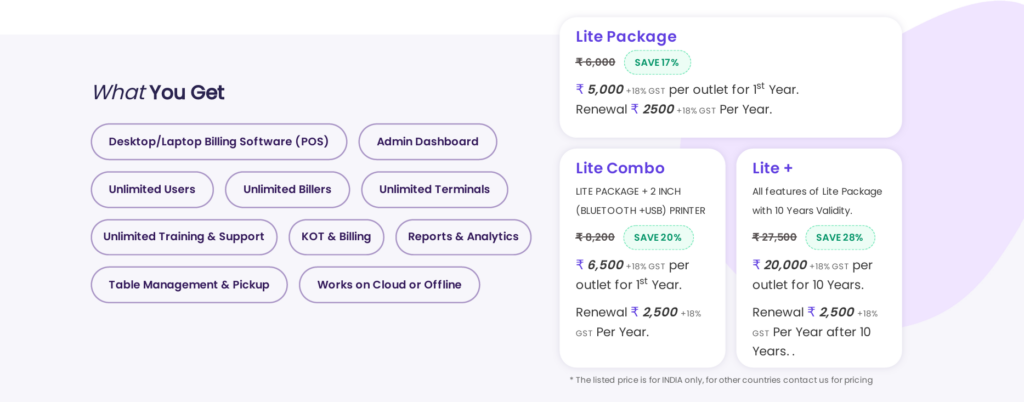
Task: Click the India-only pricing footnote
Action: pos(720,380)
